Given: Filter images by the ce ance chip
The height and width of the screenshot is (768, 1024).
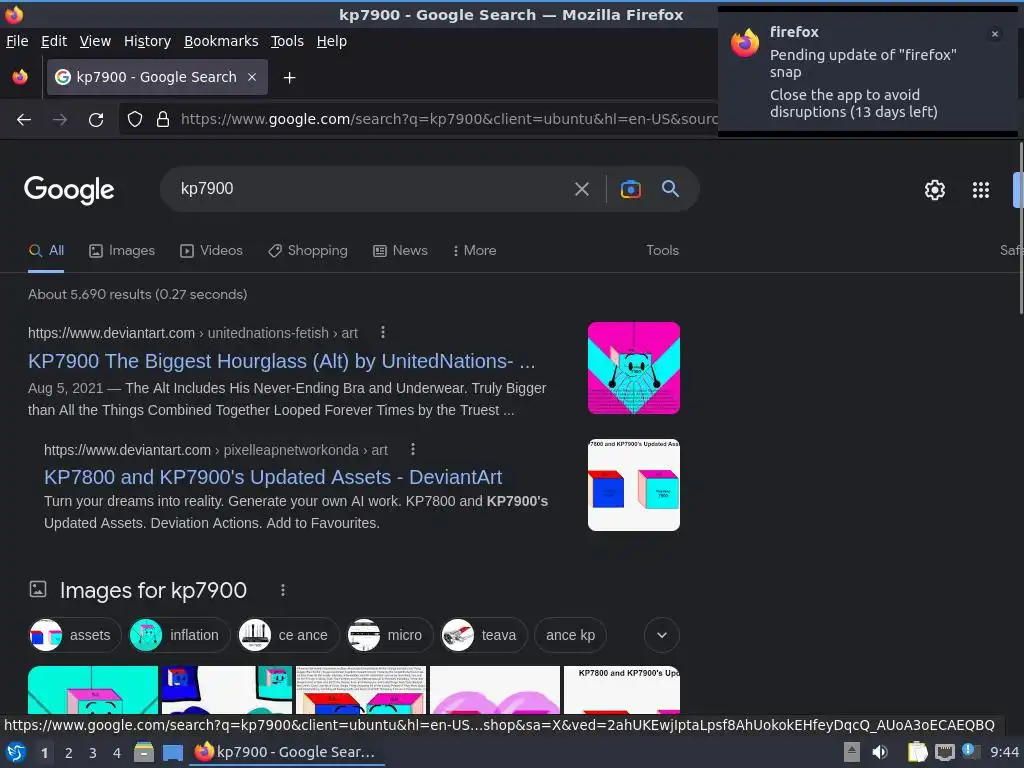Looking at the screenshot, I should click(288, 635).
